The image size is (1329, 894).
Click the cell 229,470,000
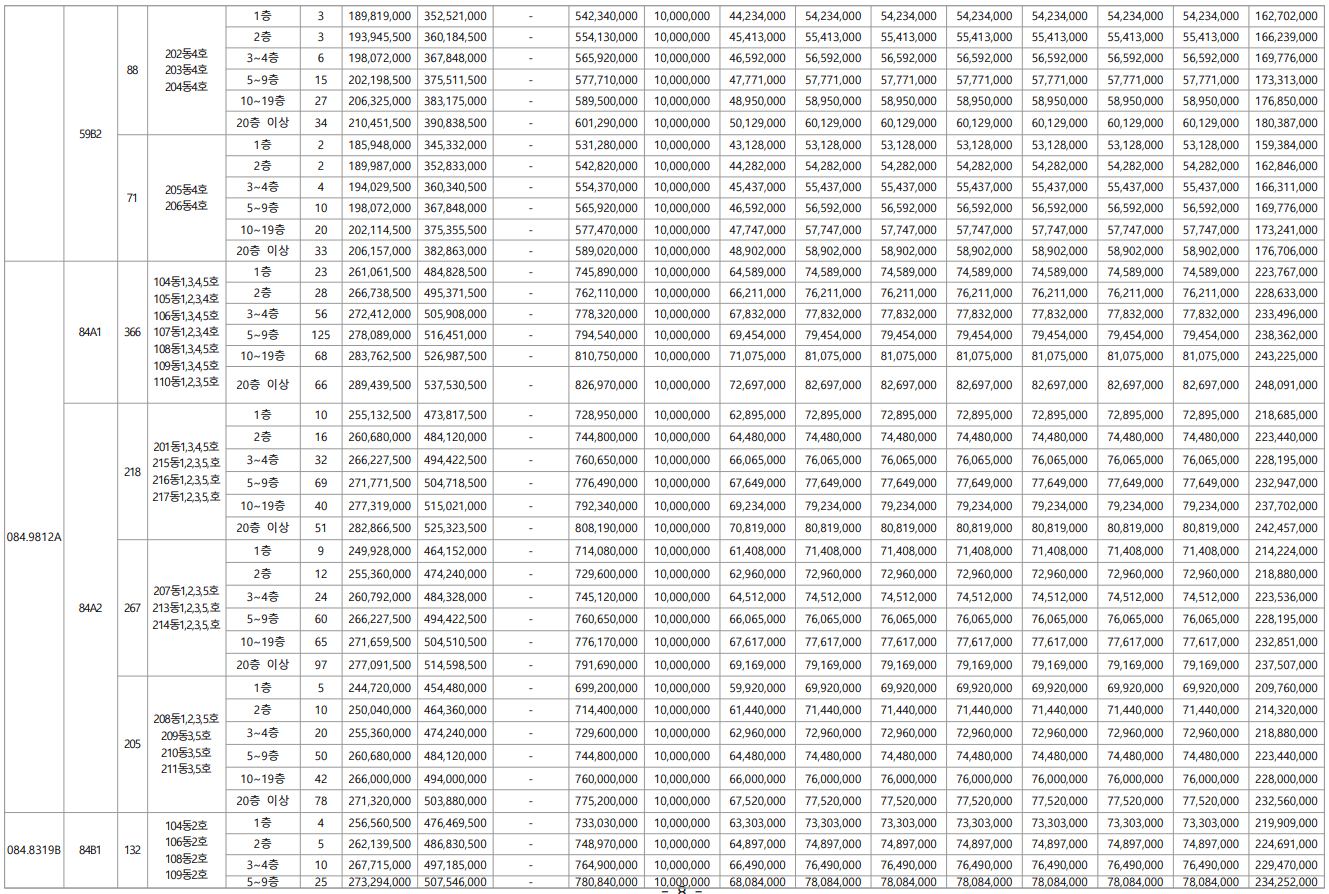(1287, 864)
